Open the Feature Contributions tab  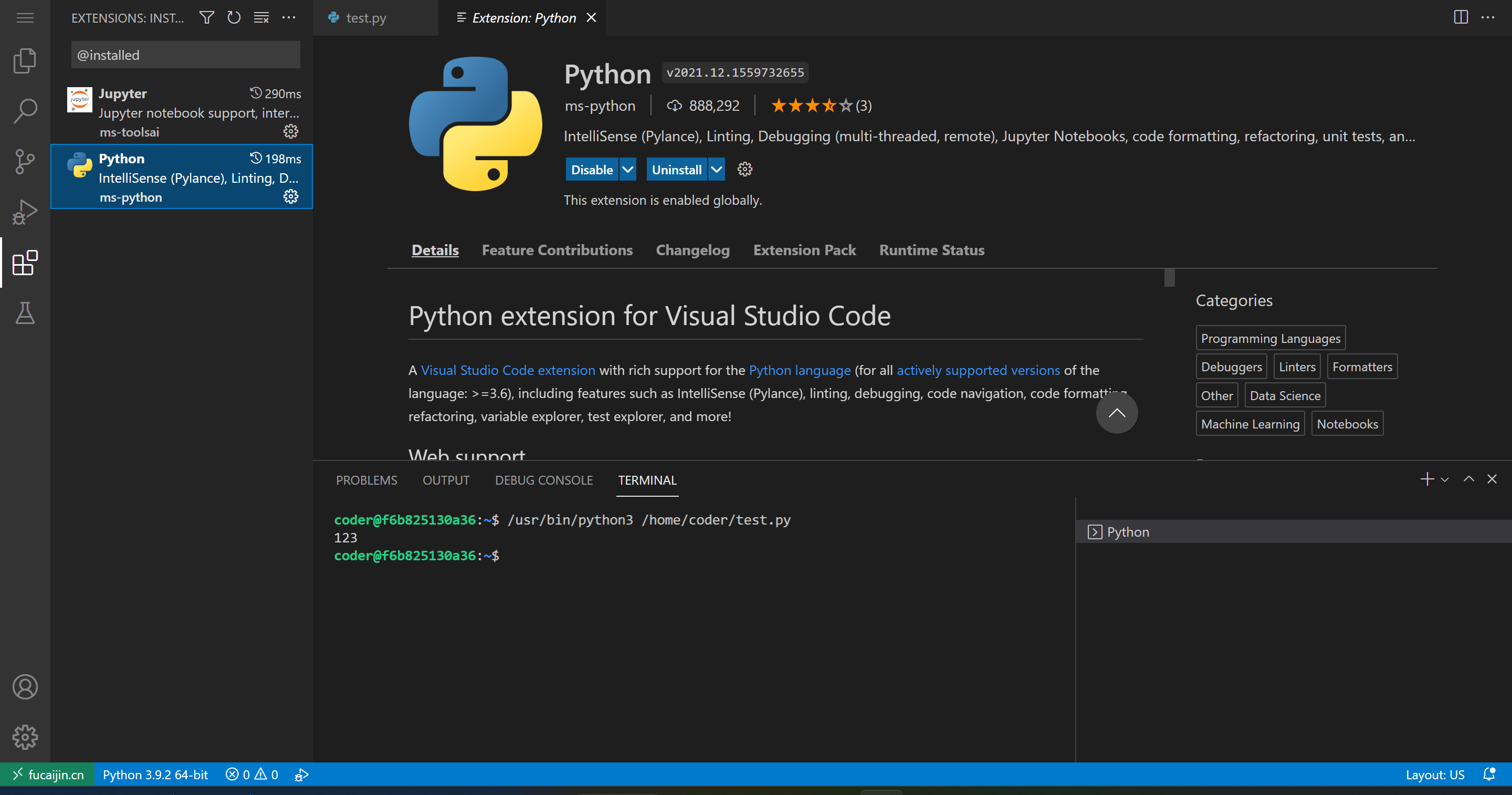(x=557, y=250)
